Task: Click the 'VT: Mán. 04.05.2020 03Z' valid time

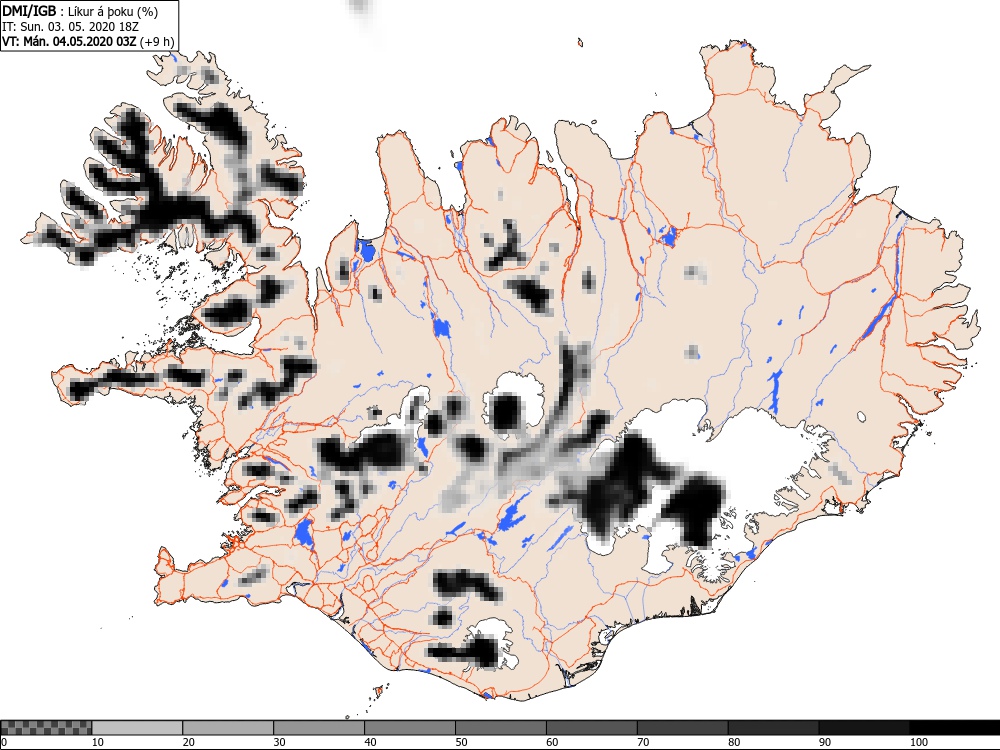Action: pos(69,42)
